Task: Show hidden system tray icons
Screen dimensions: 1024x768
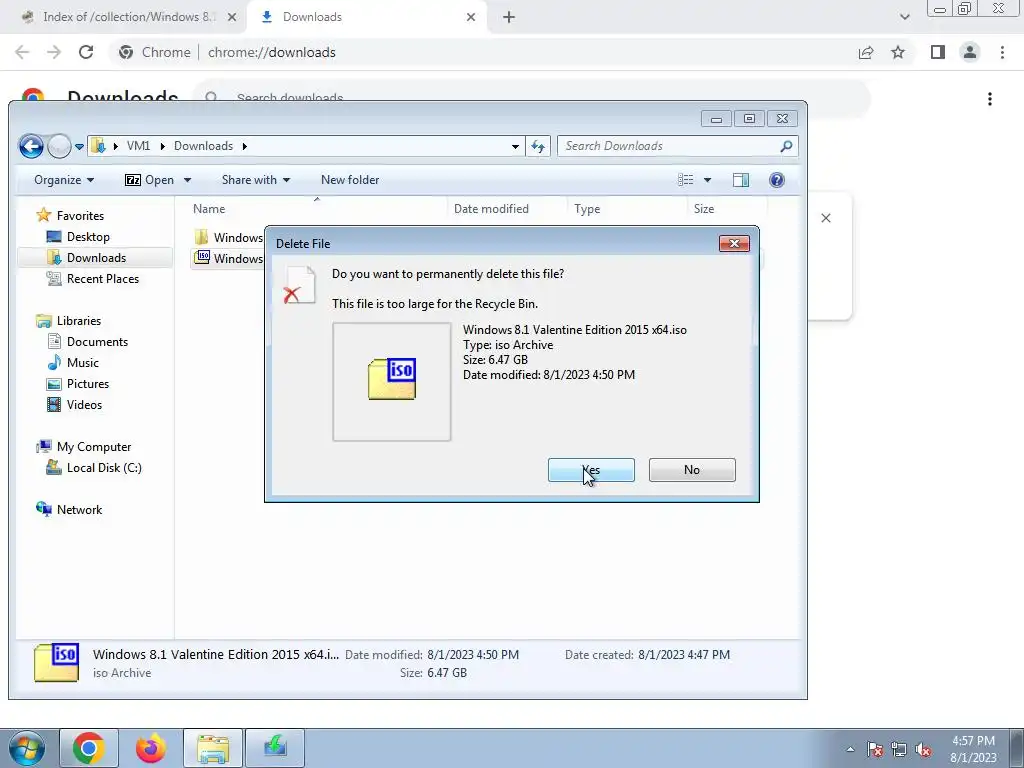Action: (x=850, y=749)
